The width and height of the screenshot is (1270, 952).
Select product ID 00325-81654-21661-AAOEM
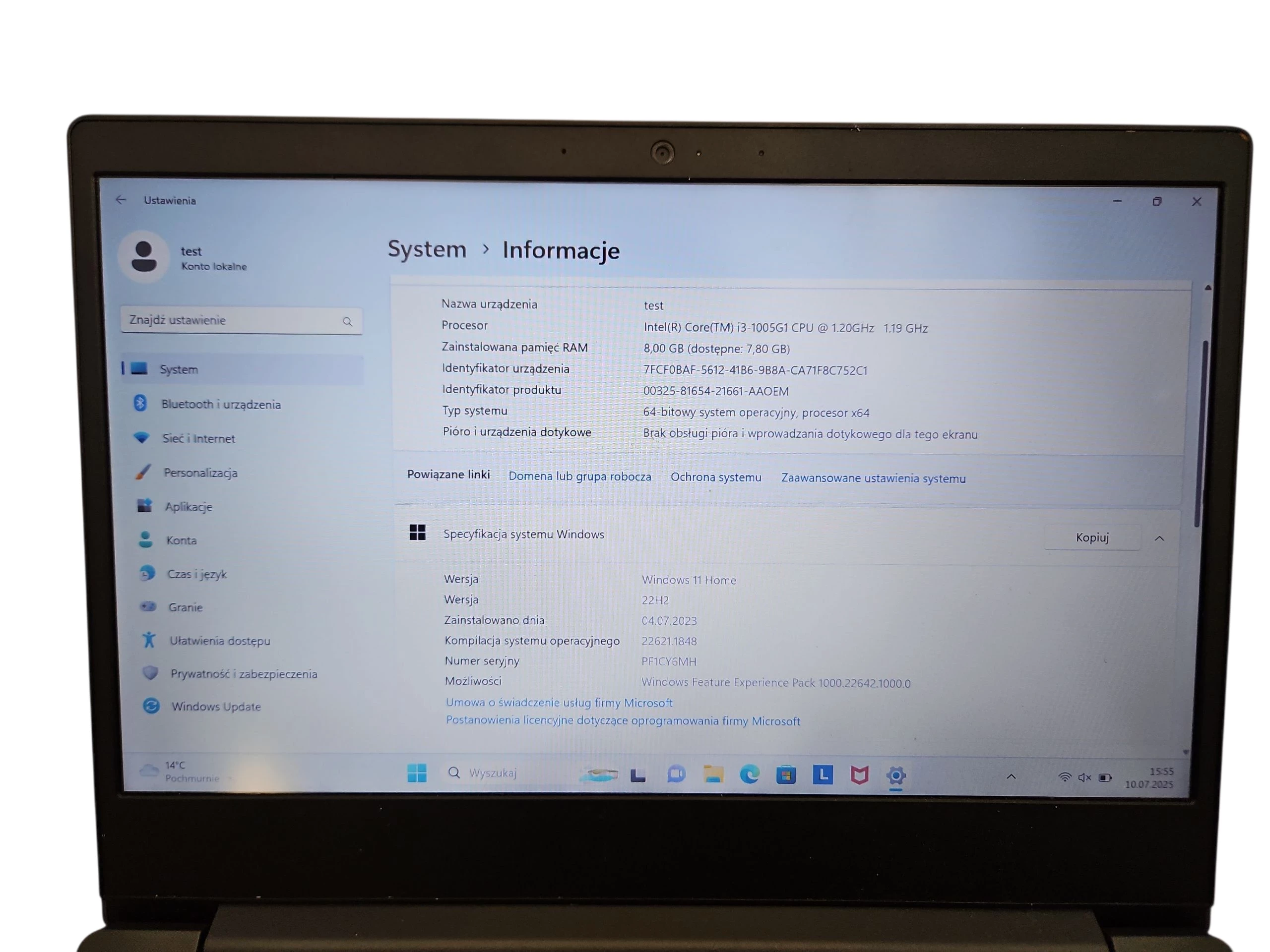click(x=716, y=391)
